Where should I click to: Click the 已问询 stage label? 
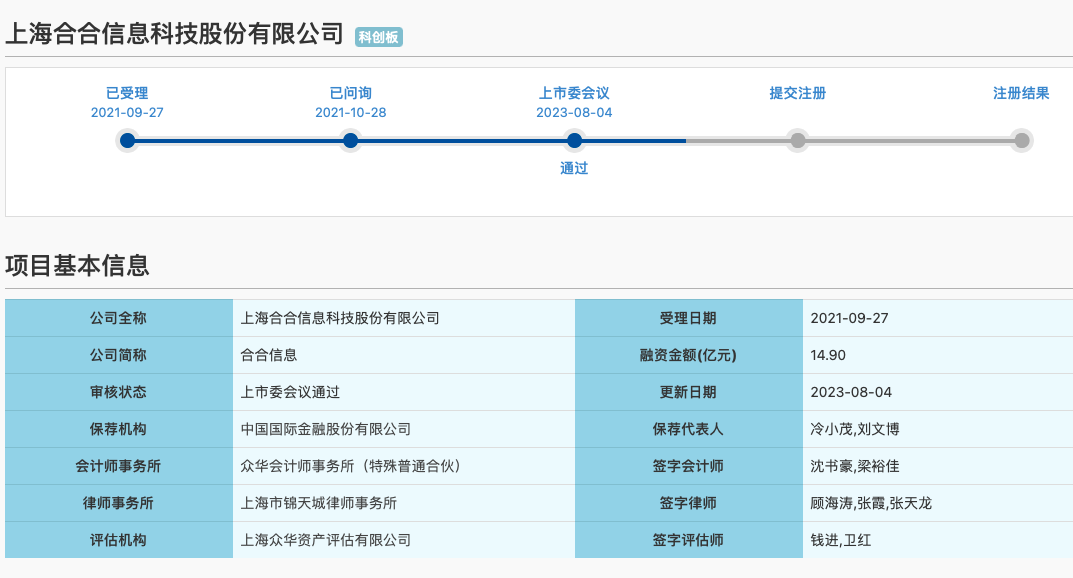(350, 93)
